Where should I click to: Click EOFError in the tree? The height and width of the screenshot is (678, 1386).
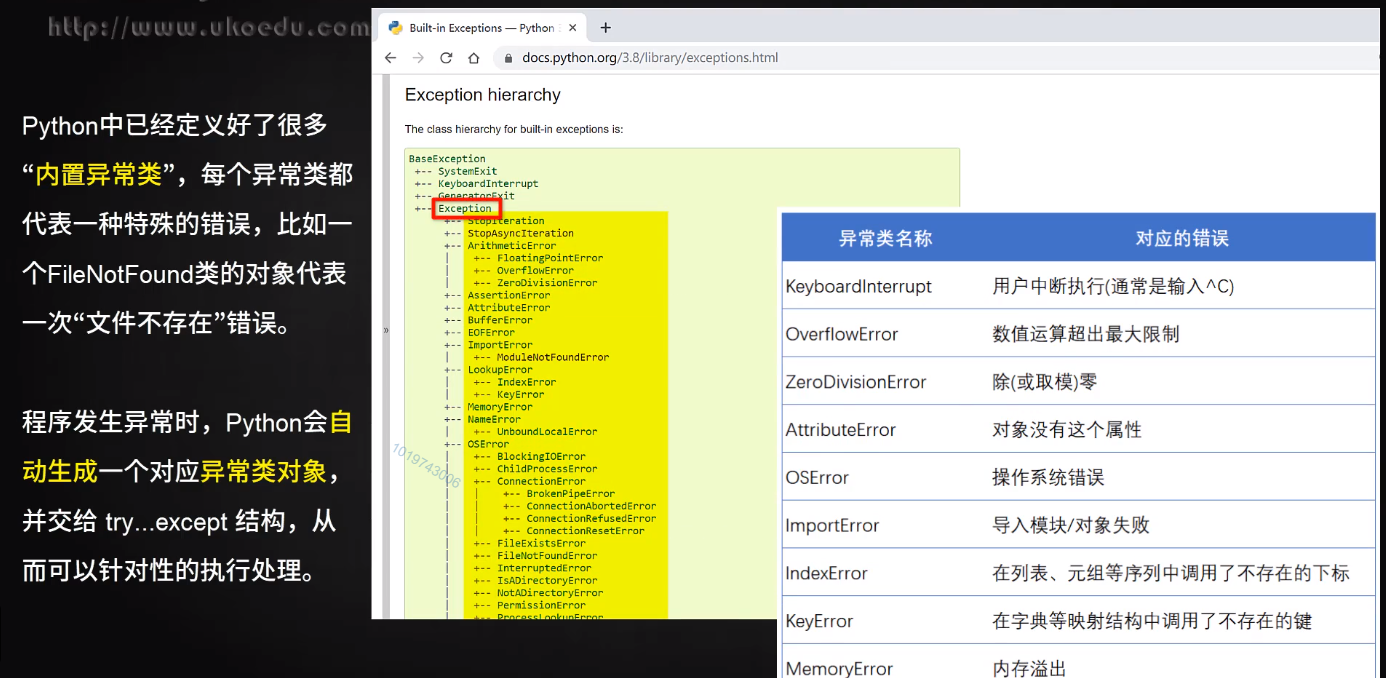click(491, 333)
